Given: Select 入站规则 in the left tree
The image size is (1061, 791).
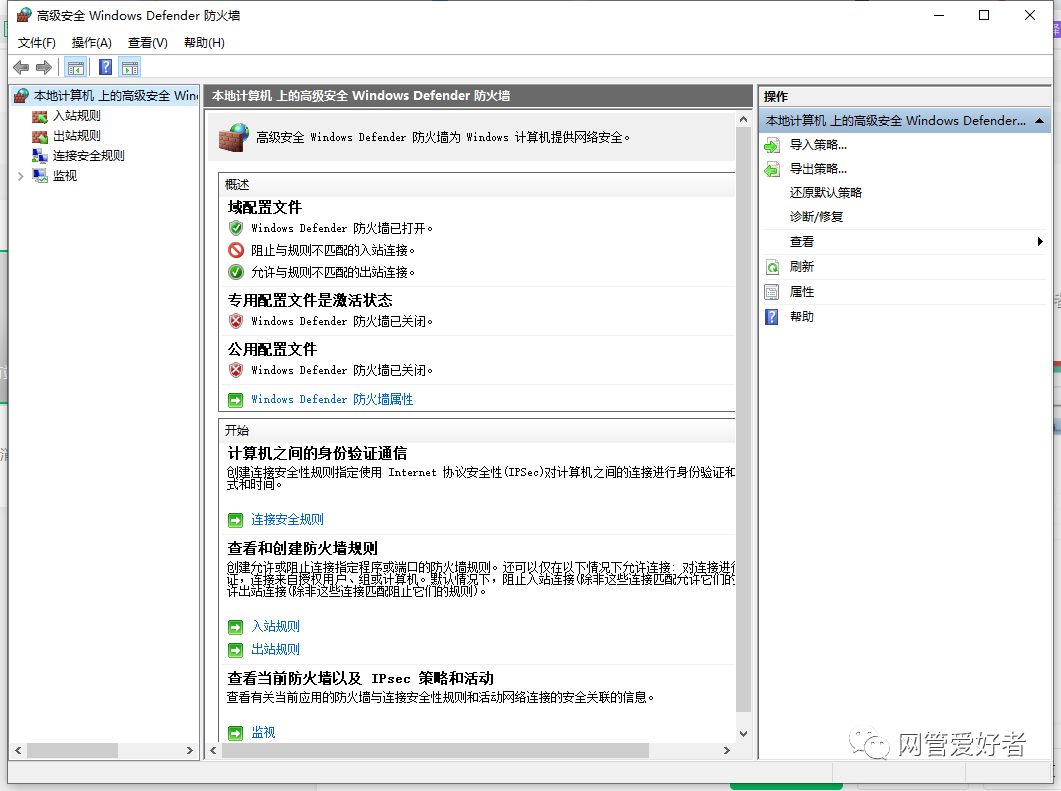Looking at the screenshot, I should click(x=76, y=116).
